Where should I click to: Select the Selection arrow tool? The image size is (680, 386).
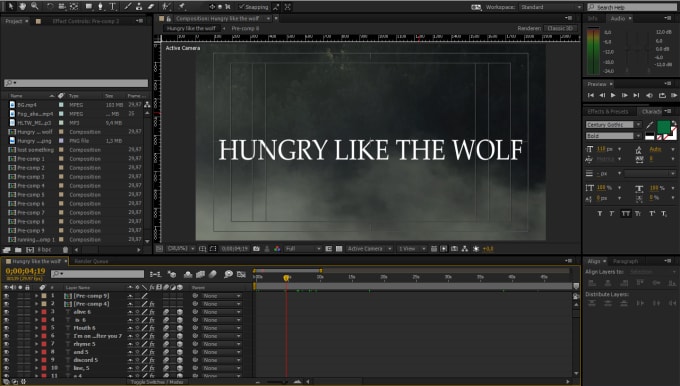coord(11,7)
